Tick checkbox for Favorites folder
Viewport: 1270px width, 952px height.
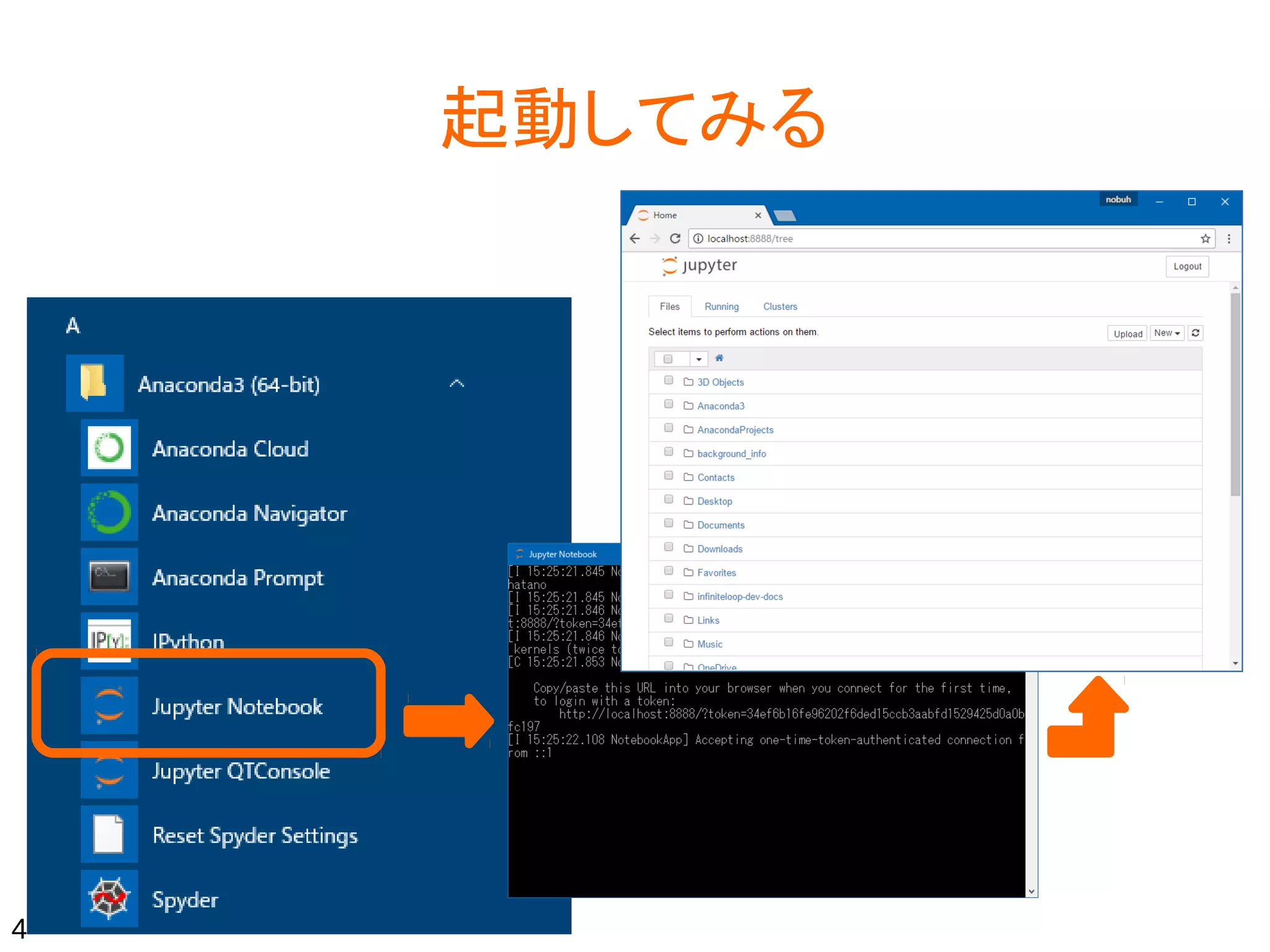pyautogui.click(x=668, y=571)
